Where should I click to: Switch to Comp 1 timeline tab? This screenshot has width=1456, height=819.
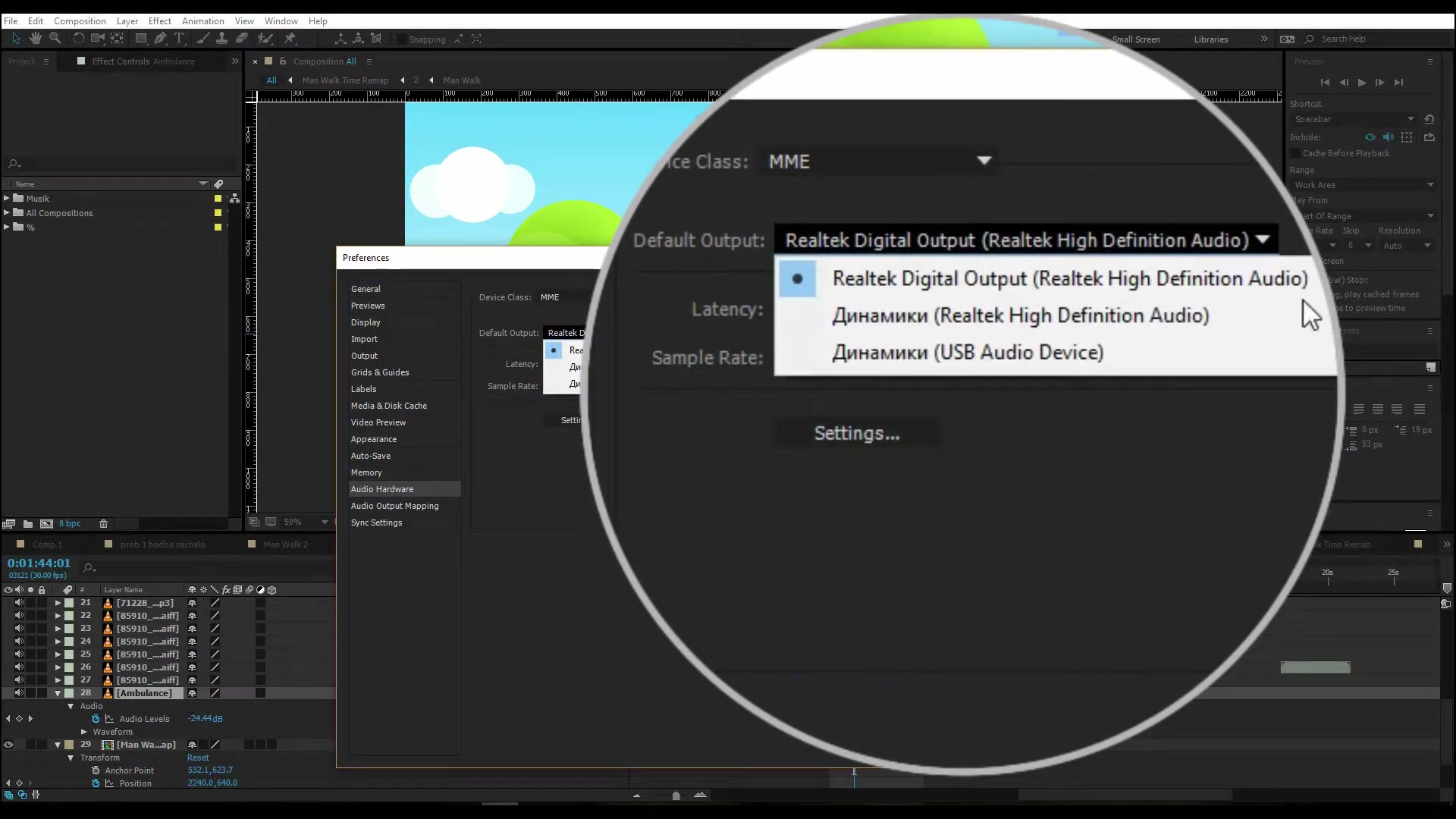47,544
